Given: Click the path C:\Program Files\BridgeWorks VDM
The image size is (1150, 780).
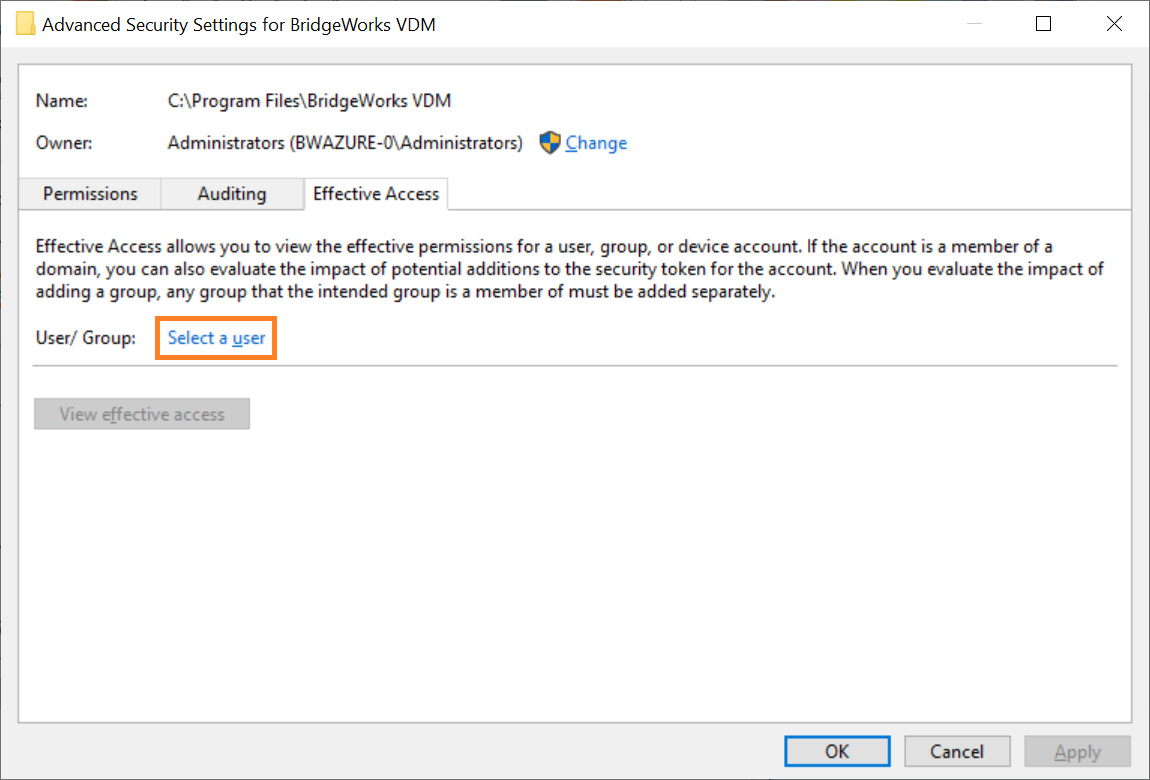Looking at the screenshot, I should 310,100.
